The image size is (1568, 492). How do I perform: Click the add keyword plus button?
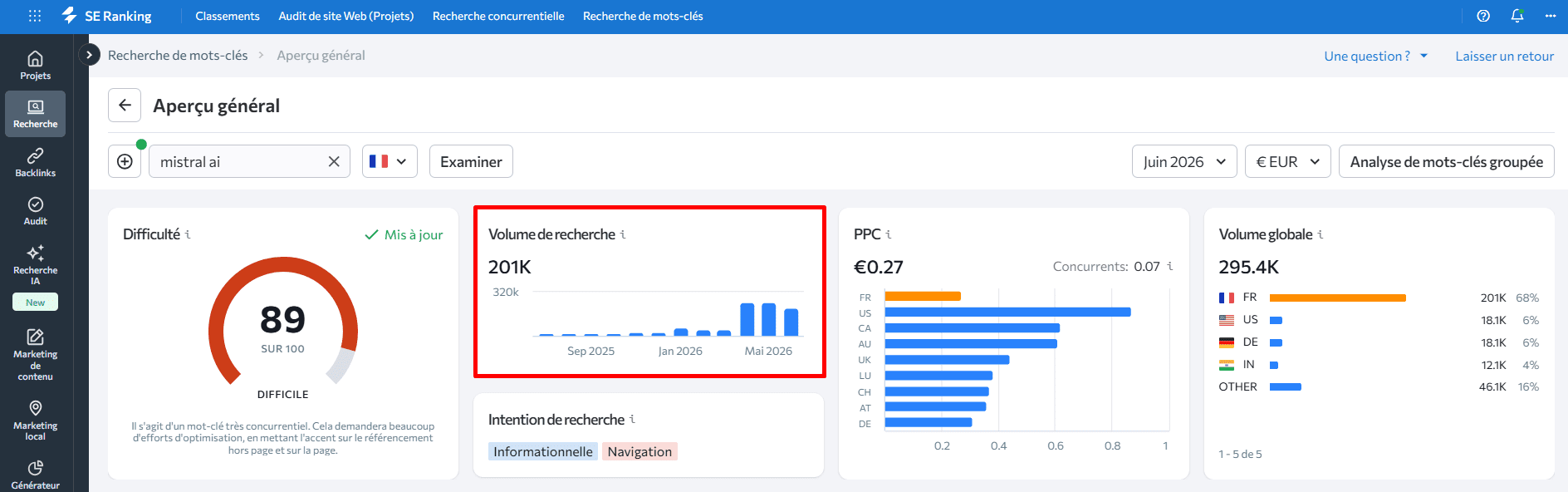125,161
